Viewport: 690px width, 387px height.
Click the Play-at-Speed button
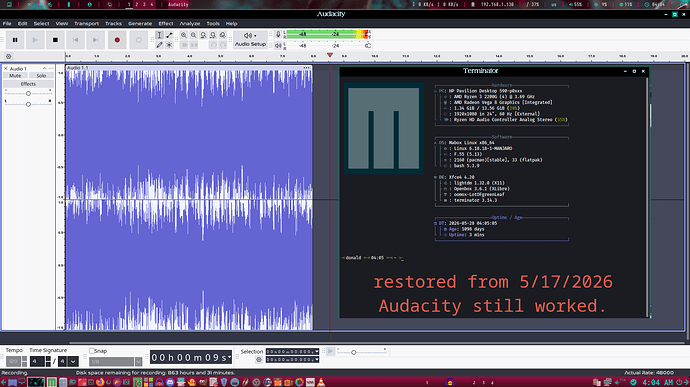(x=330, y=351)
